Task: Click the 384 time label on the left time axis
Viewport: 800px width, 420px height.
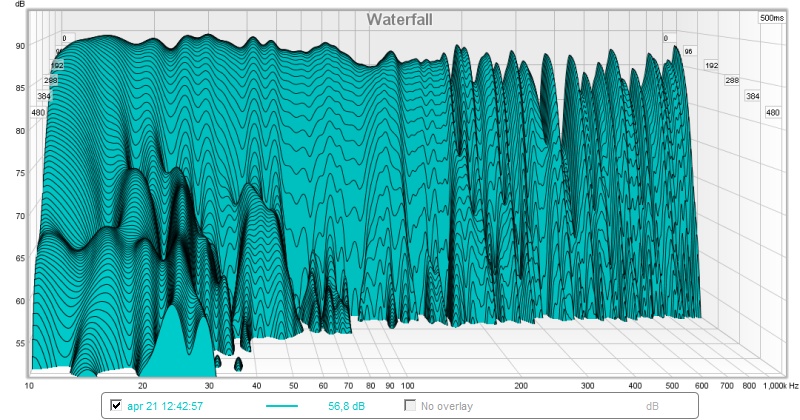Action: (x=44, y=96)
